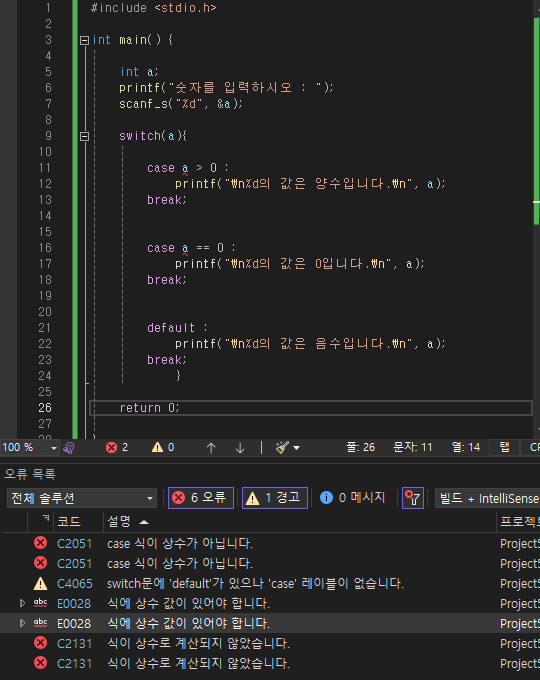Image resolution: width=540 pixels, height=680 pixels.
Task: Click the error icon on the last C2131 row
Action: tap(40, 663)
